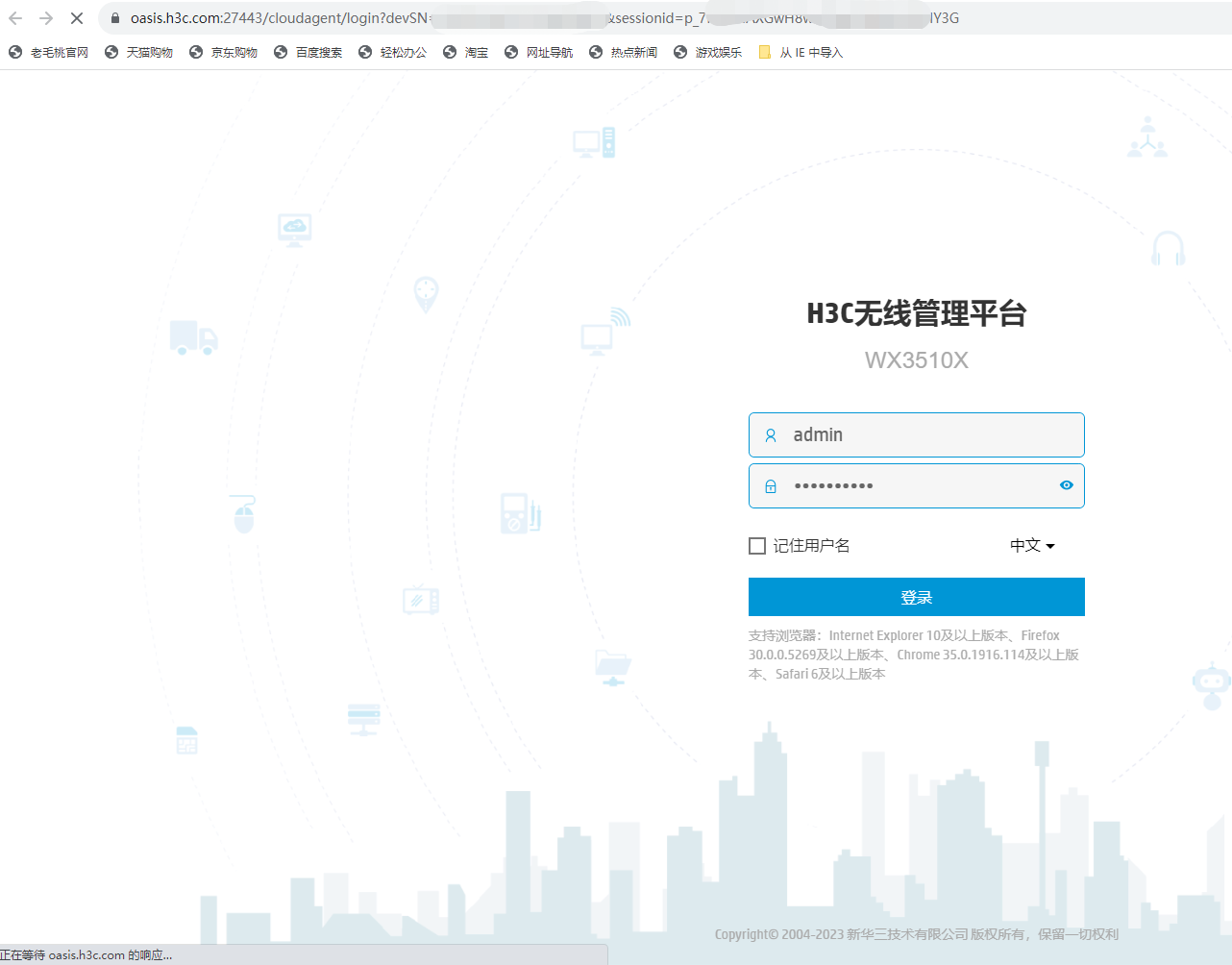The height and width of the screenshot is (965, 1232).
Task: Click the WX3510X model name
Action: click(917, 360)
